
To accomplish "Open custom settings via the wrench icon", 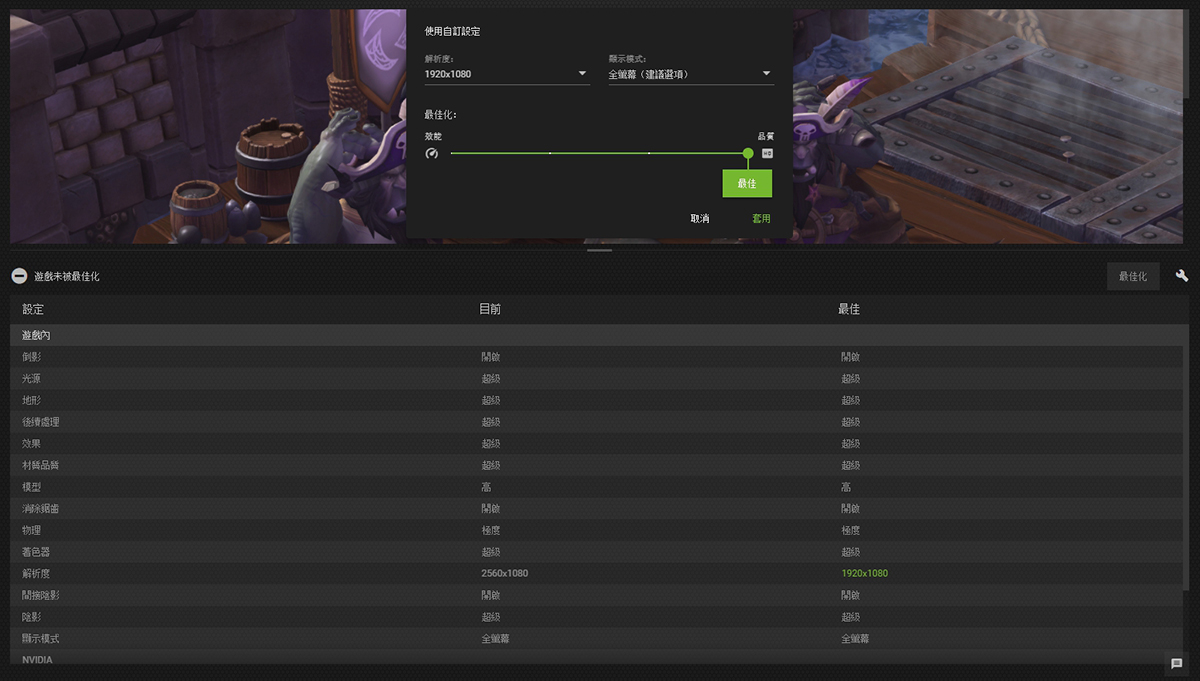I will [1181, 276].
